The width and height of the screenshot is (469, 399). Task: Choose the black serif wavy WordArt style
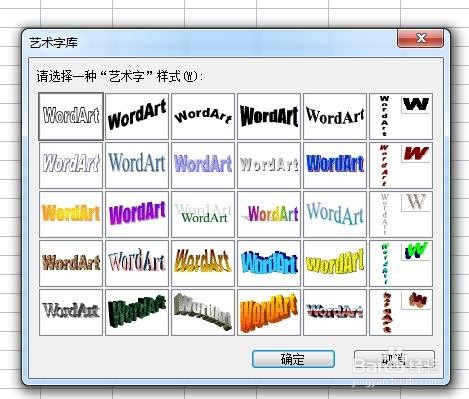tap(335, 116)
